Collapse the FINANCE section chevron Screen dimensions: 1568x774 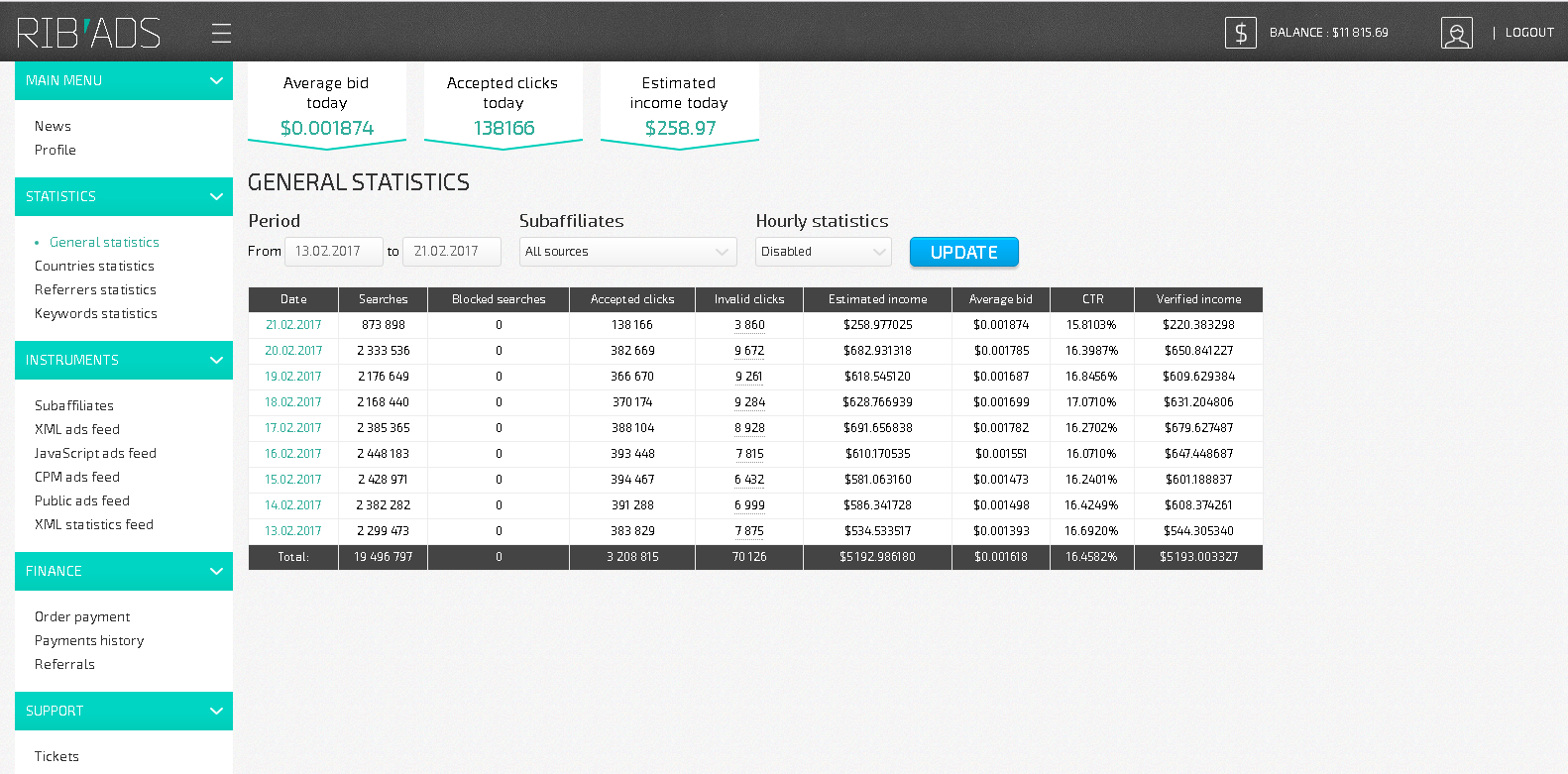[216, 572]
